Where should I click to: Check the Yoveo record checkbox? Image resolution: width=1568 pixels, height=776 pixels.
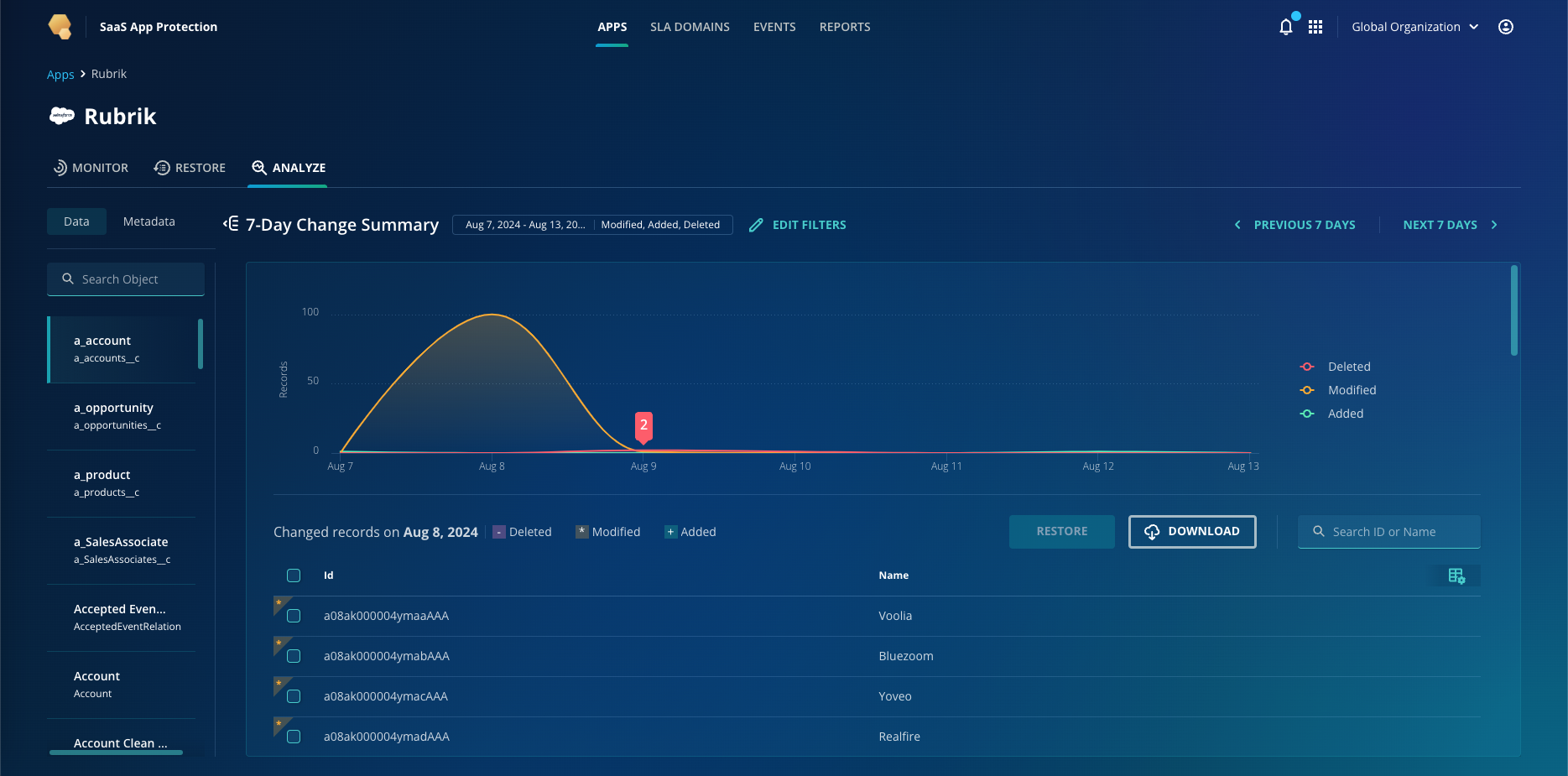click(x=294, y=696)
